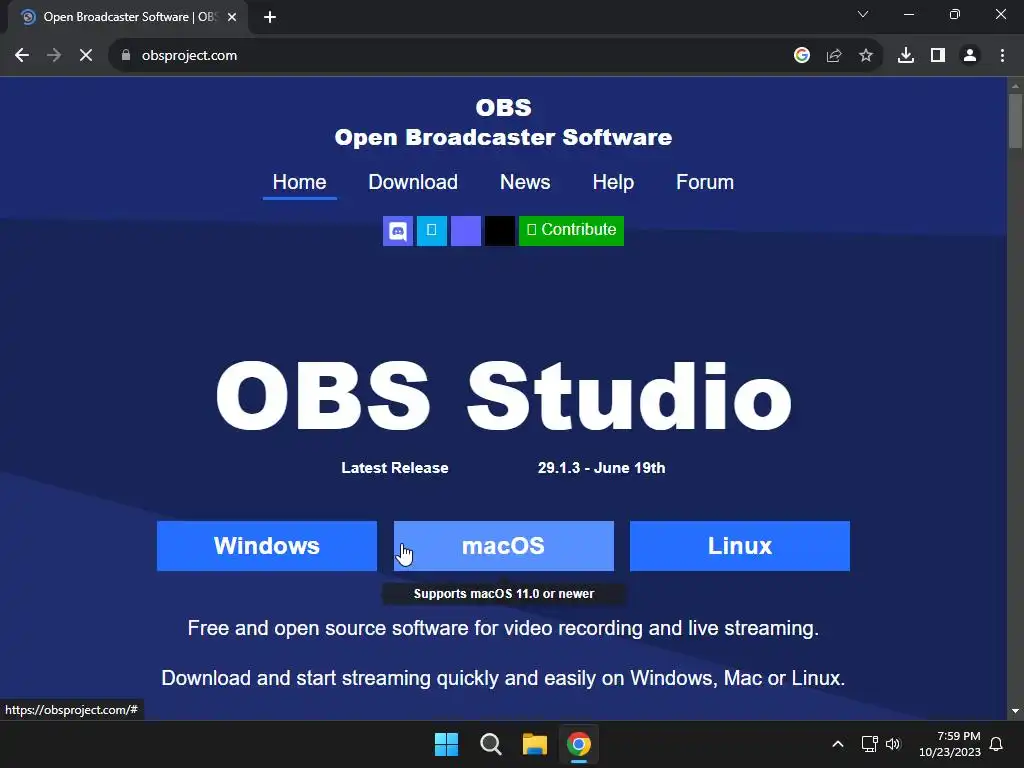This screenshot has width=1024, height=768.
Task: Select the Open Broadcaster Software browser tab
Action: [127, 17]
